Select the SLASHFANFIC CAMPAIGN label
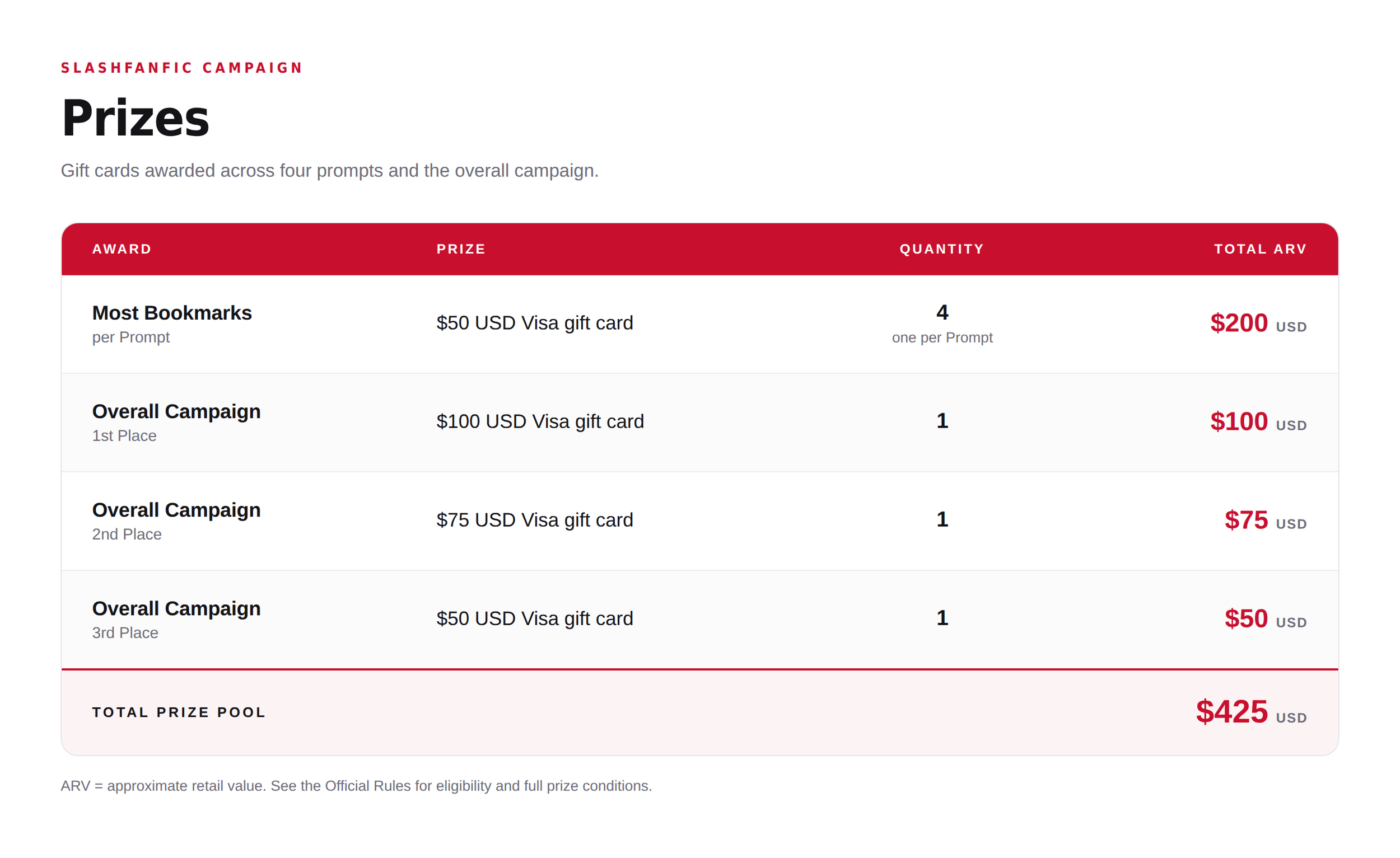Screen dimensions: 1400x858 coord(182,68)
